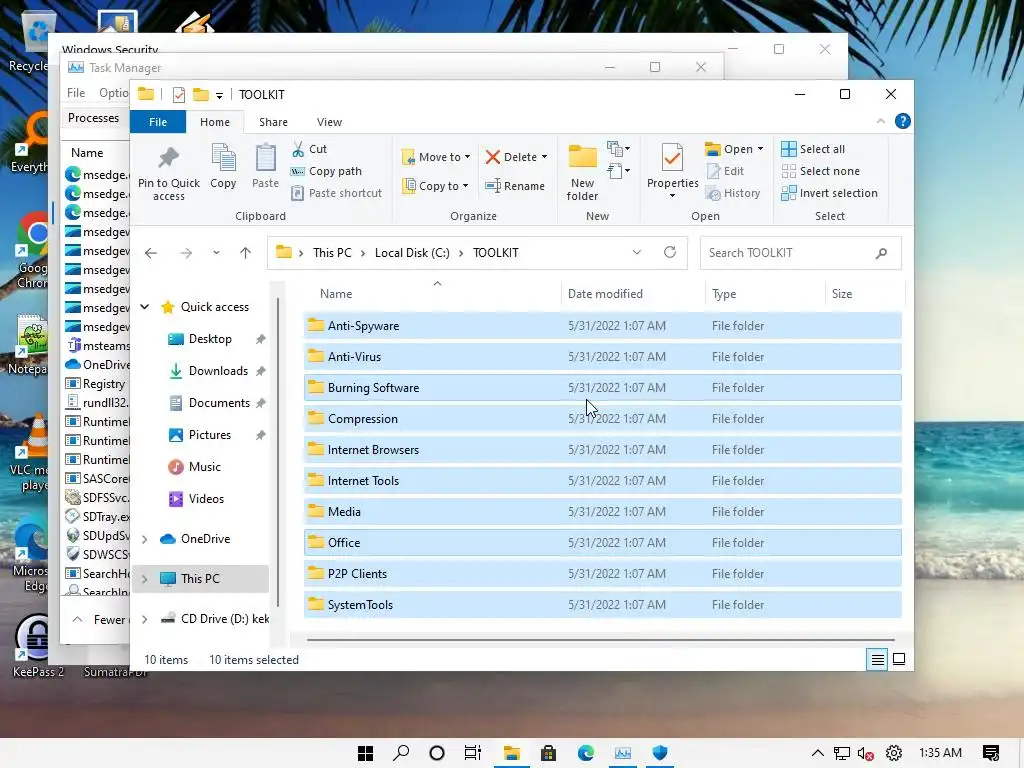
Task: Switch to the View tab
Action: coord(329,122)
